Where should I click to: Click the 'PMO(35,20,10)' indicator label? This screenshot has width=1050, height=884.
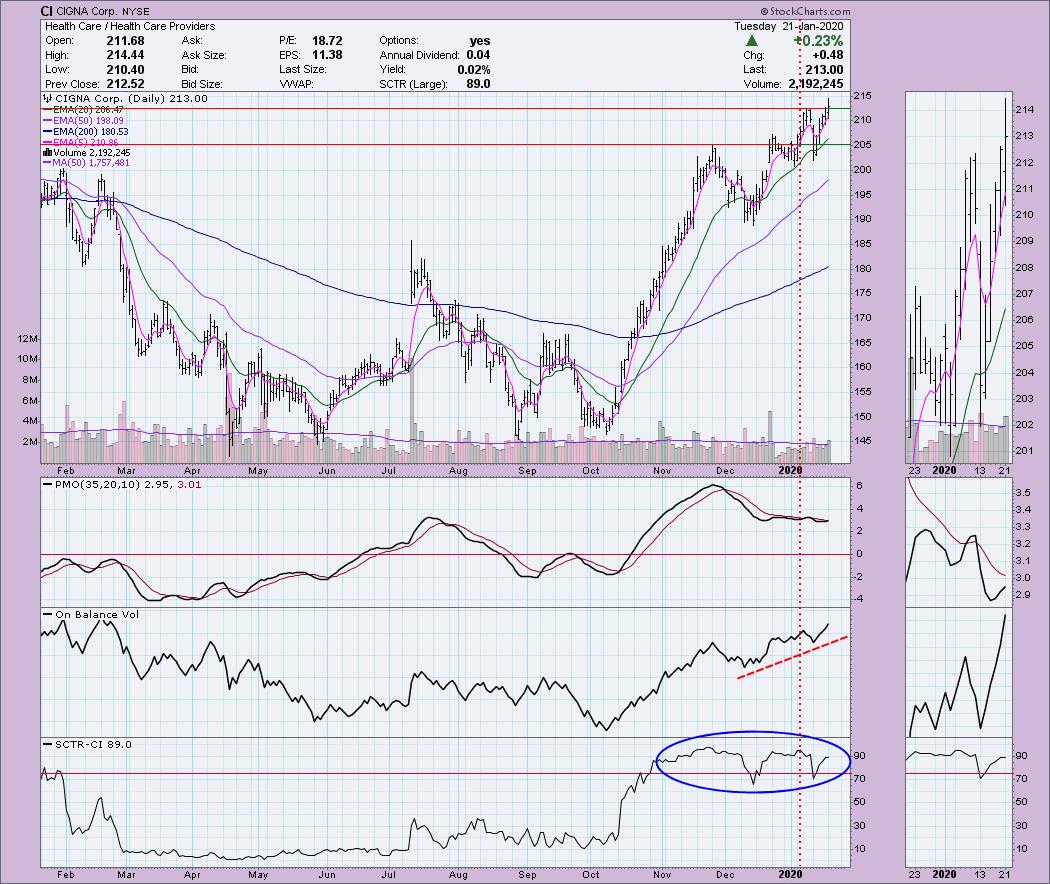pyautogui.click(x=98, y=484)
